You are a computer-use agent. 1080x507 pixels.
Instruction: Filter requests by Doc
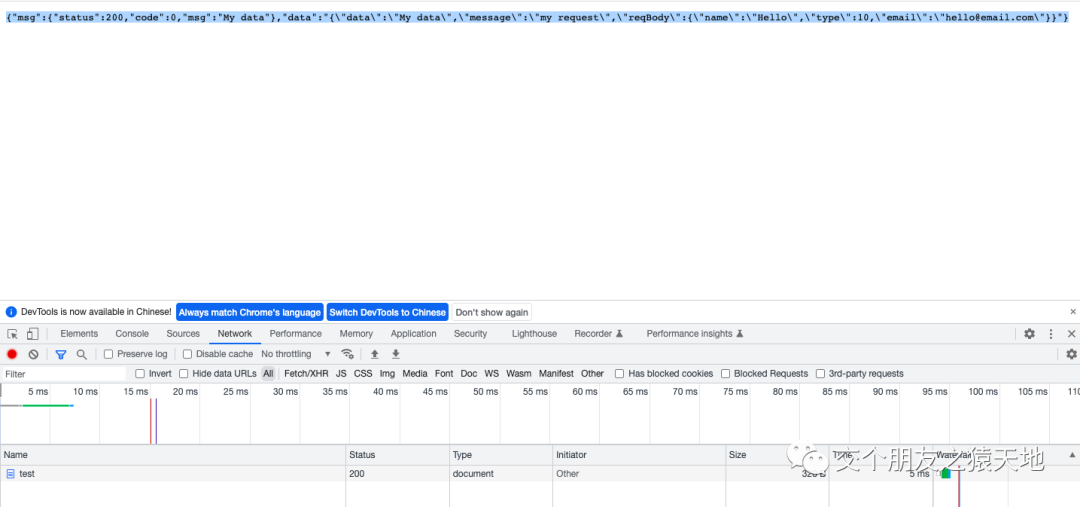coord(469,373)
